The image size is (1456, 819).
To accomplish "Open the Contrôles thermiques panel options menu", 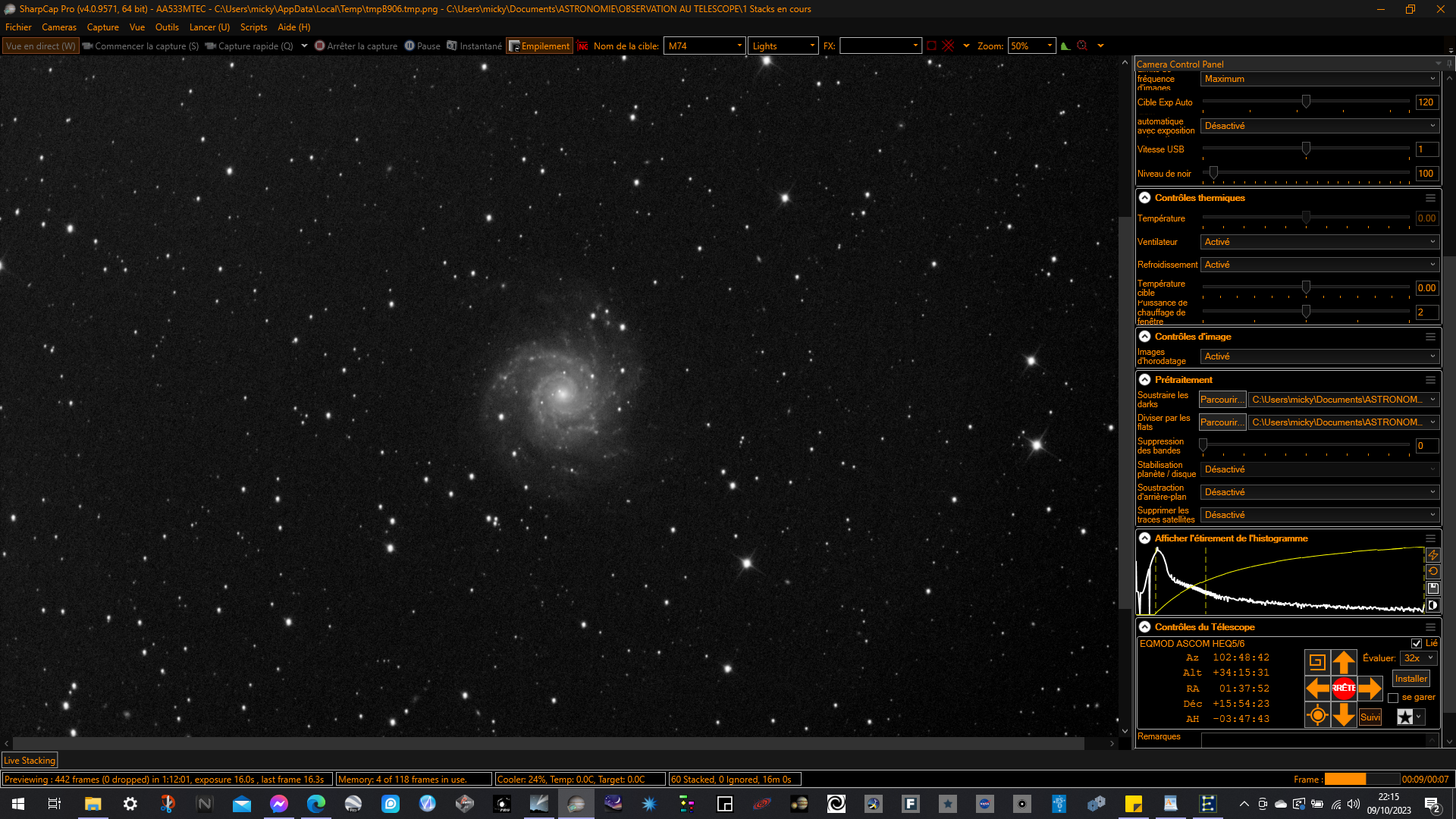I will pos(1430,198).
